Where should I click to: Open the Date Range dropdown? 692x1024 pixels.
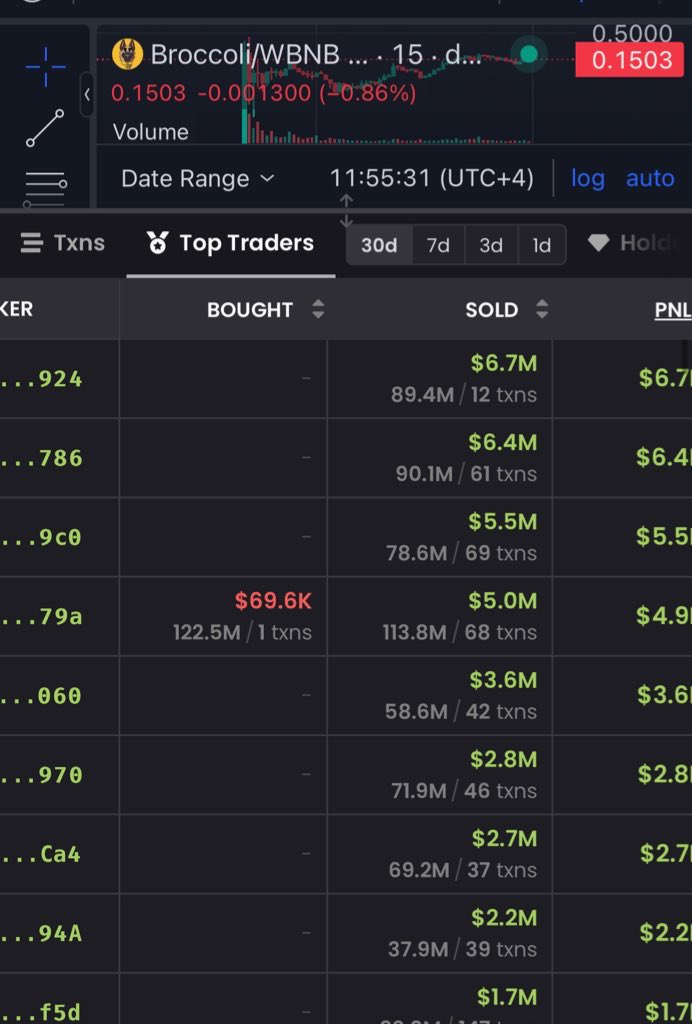click(198, 178)
